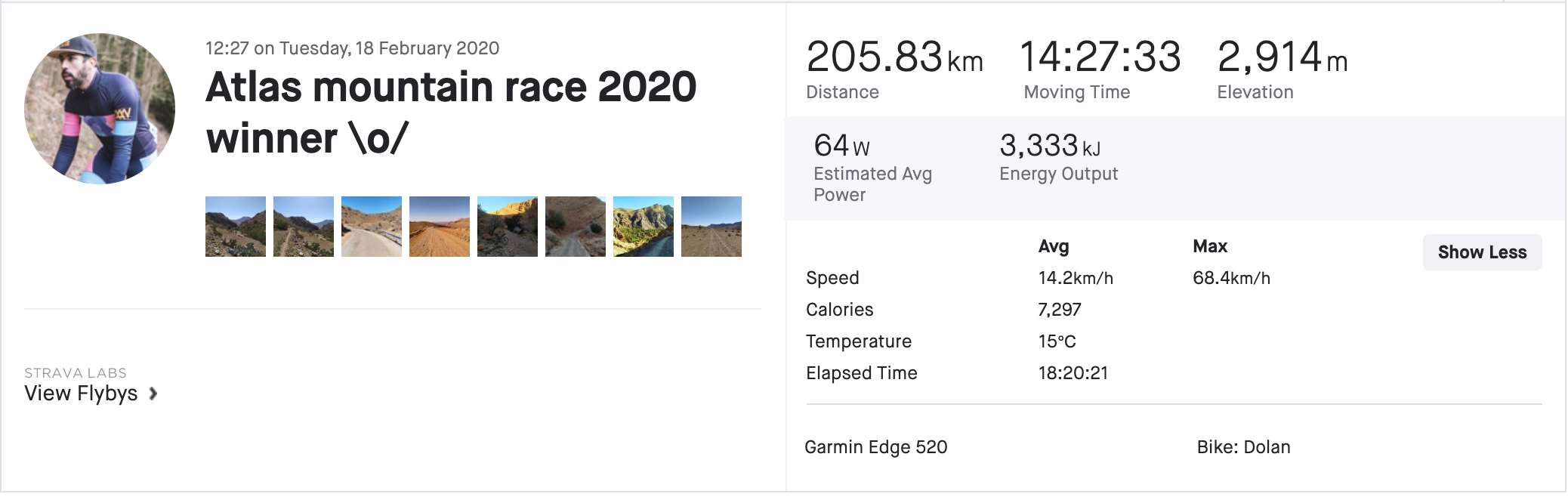
Task: Collapse stats with Show Less button
Action: point(1482,252)
